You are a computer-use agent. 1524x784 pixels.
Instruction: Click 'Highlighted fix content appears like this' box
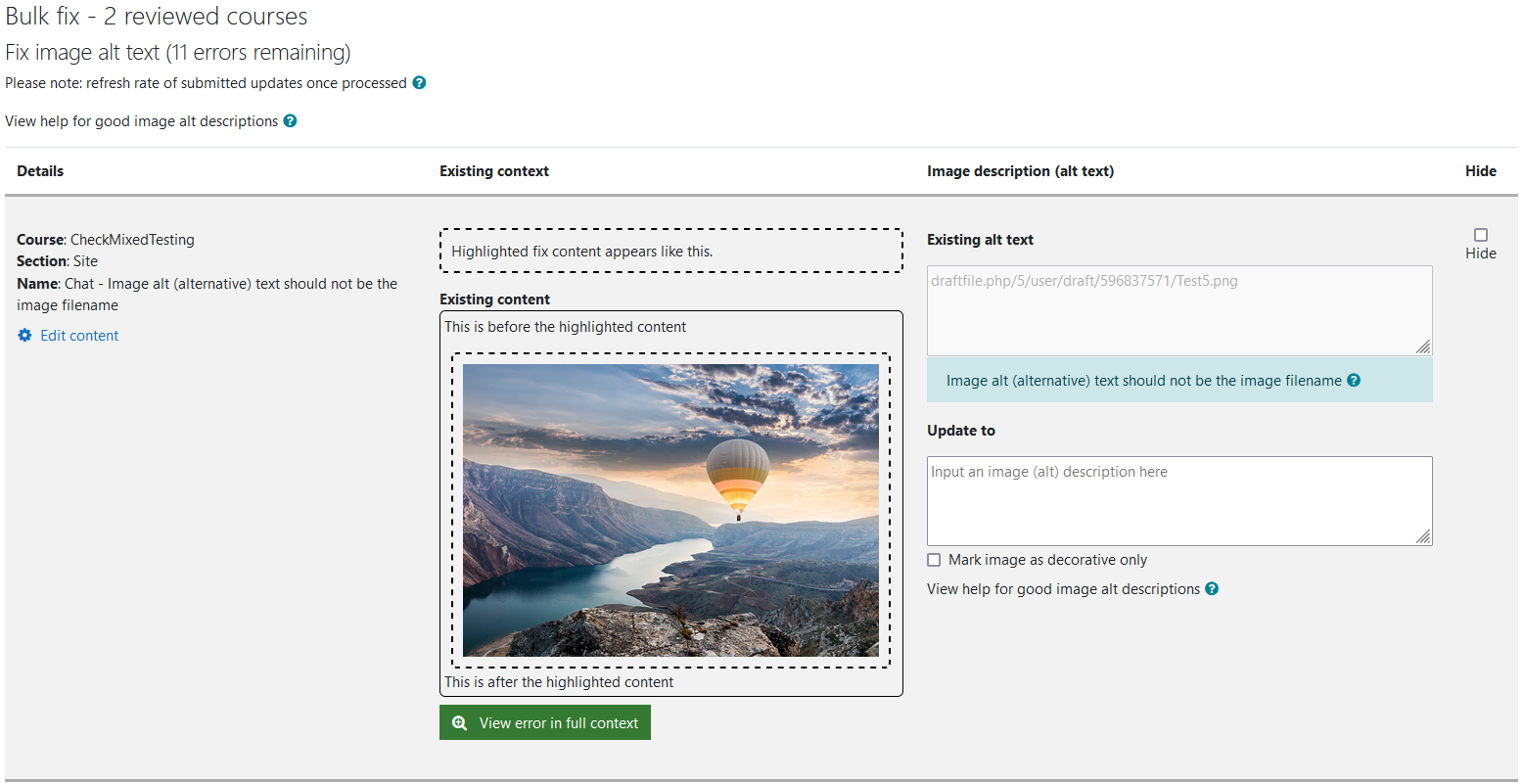671,251
